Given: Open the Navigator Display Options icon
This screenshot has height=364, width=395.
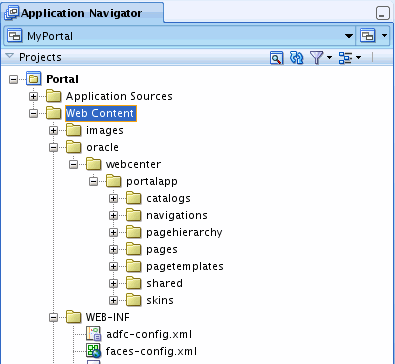Looking at the screenshot, I should 349,58.
